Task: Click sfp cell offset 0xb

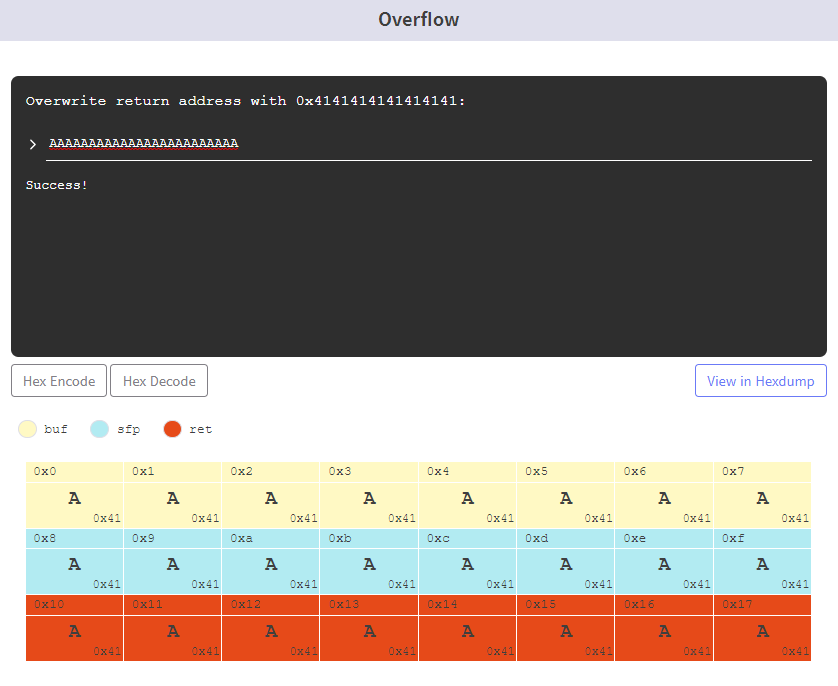Action: point(369,561)
